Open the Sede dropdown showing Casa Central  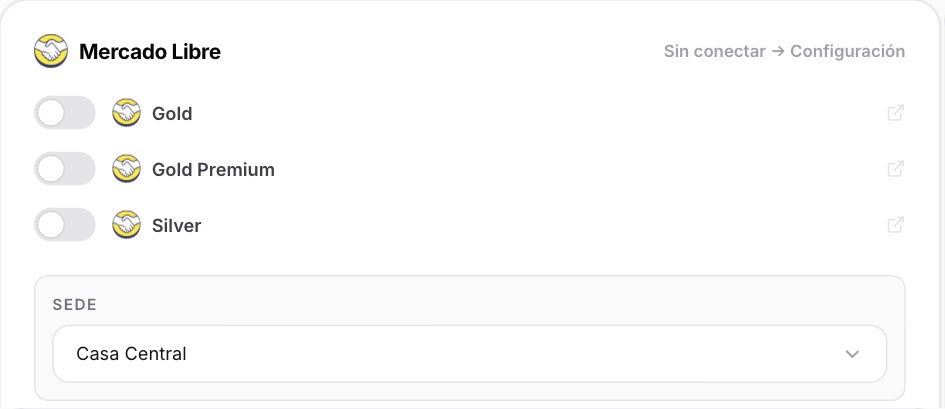(x=469, y=354)
